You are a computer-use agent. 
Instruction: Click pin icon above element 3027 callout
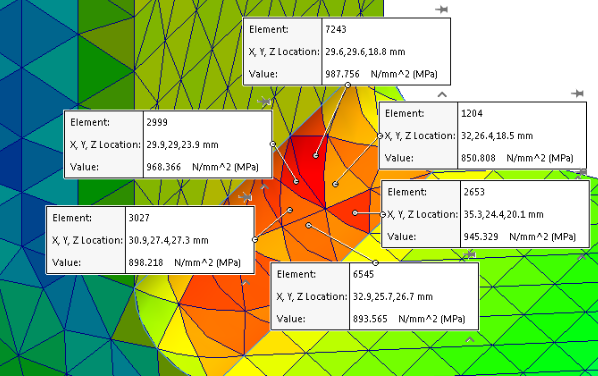(x=245, y=197)
